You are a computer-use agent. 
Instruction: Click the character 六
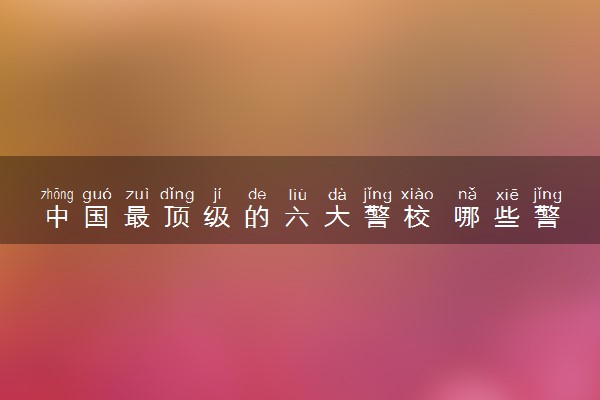click(297, 217)
